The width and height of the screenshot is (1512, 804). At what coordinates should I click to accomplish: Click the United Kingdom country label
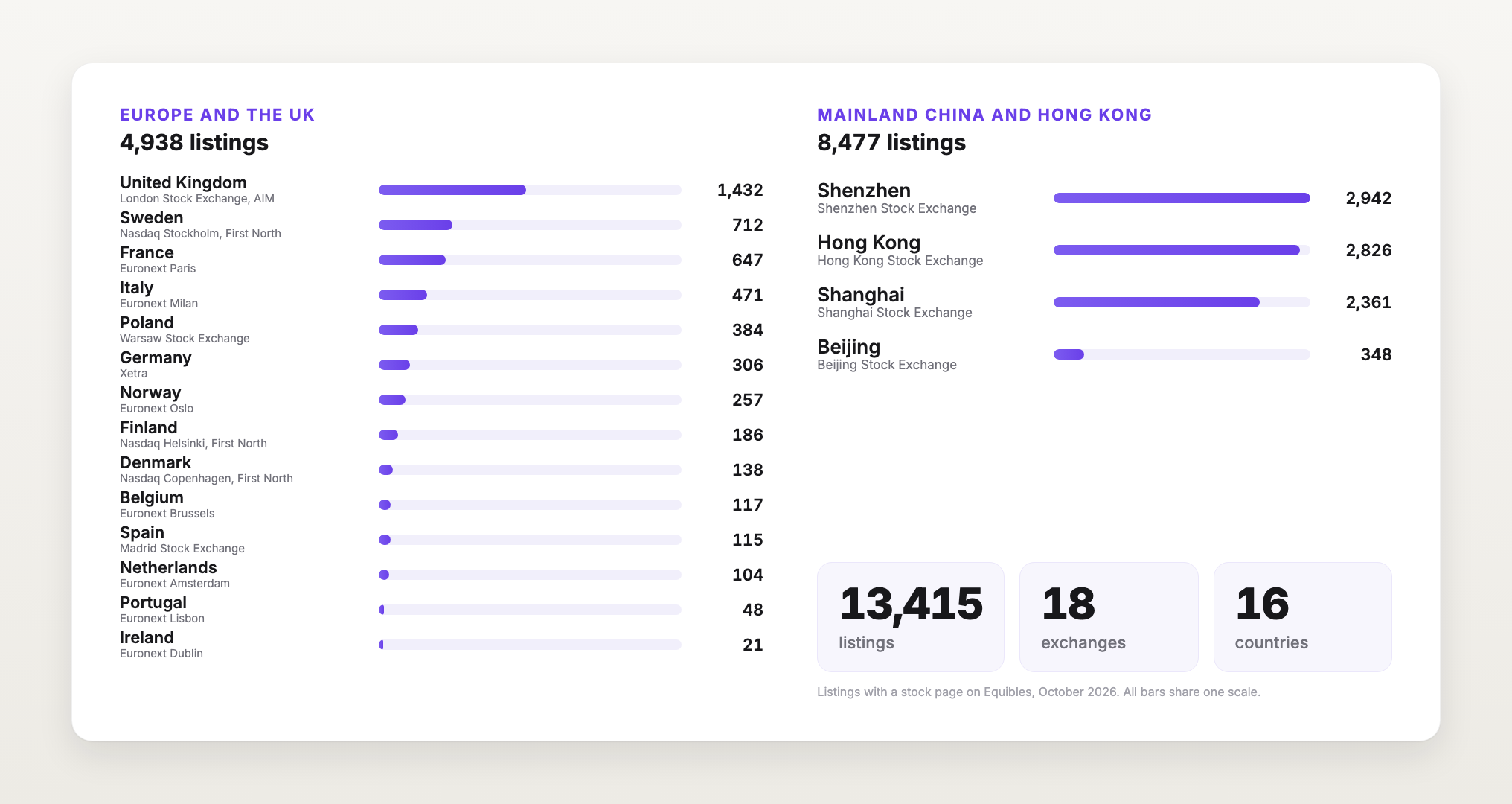click(x=183, y=182)
